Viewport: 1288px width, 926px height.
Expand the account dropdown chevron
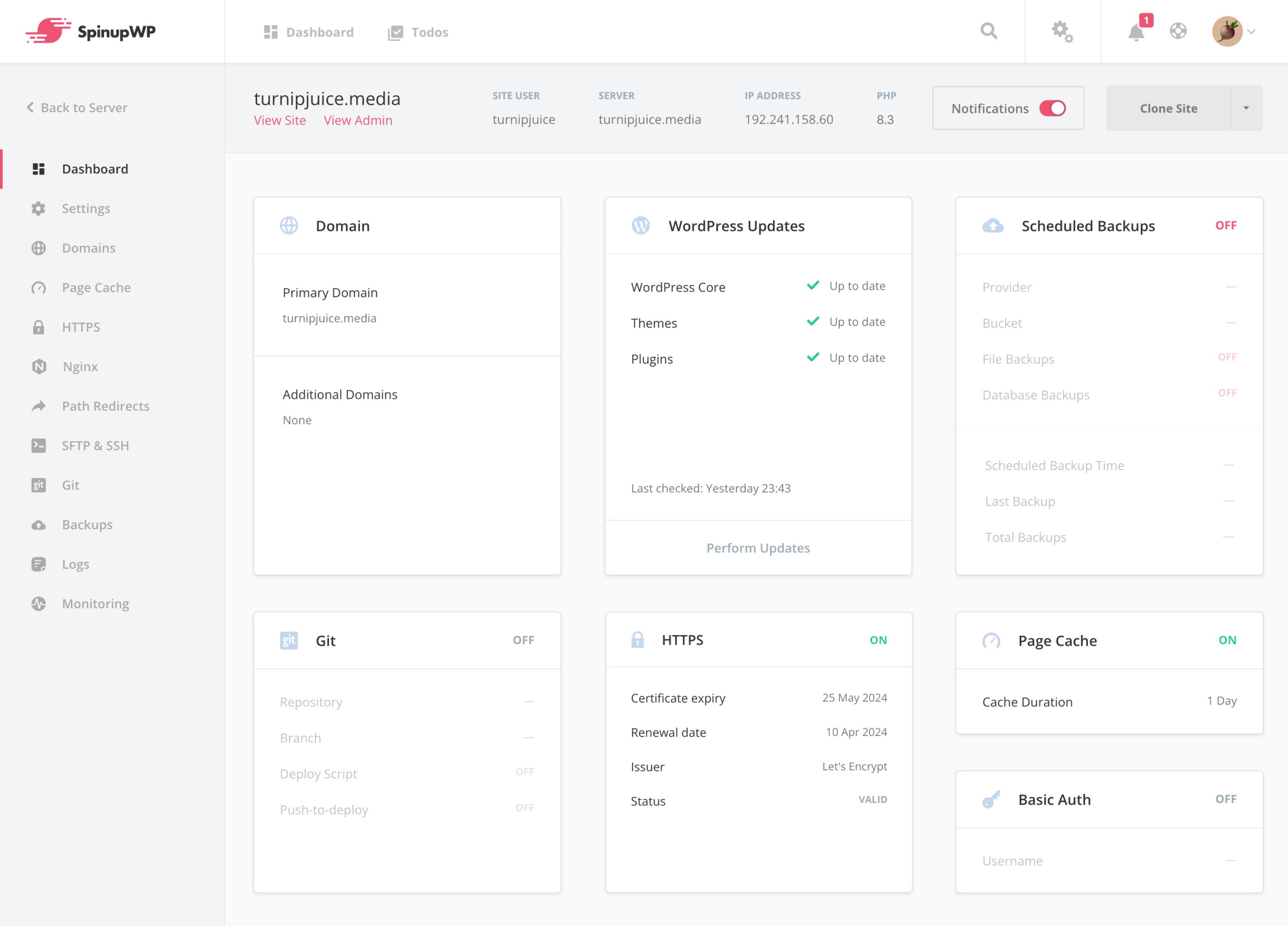coord(1251,32)
